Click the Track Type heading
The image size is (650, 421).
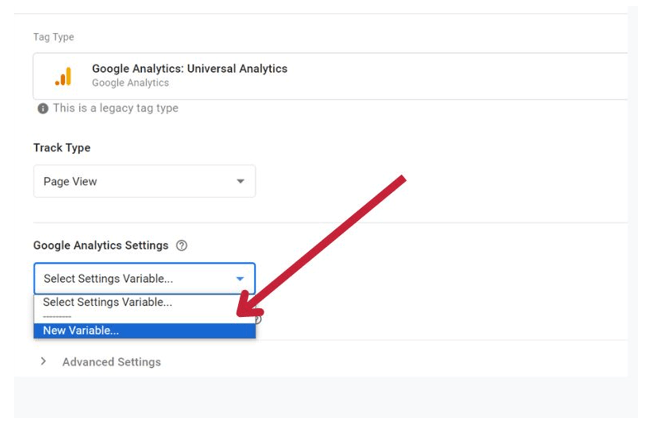click(x=62, y=148)
